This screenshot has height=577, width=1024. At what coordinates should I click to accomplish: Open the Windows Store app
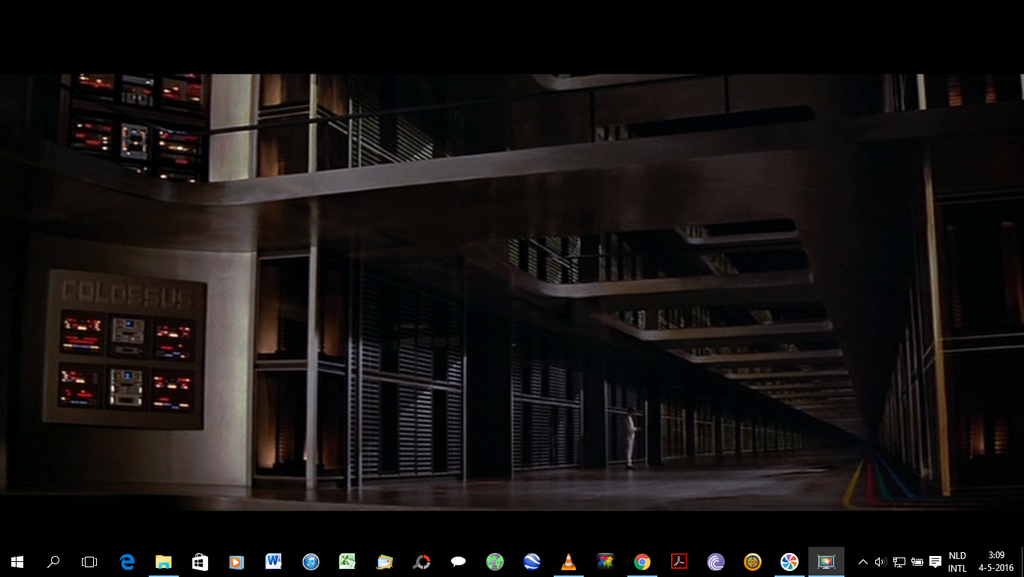click(x=200, y=561)
